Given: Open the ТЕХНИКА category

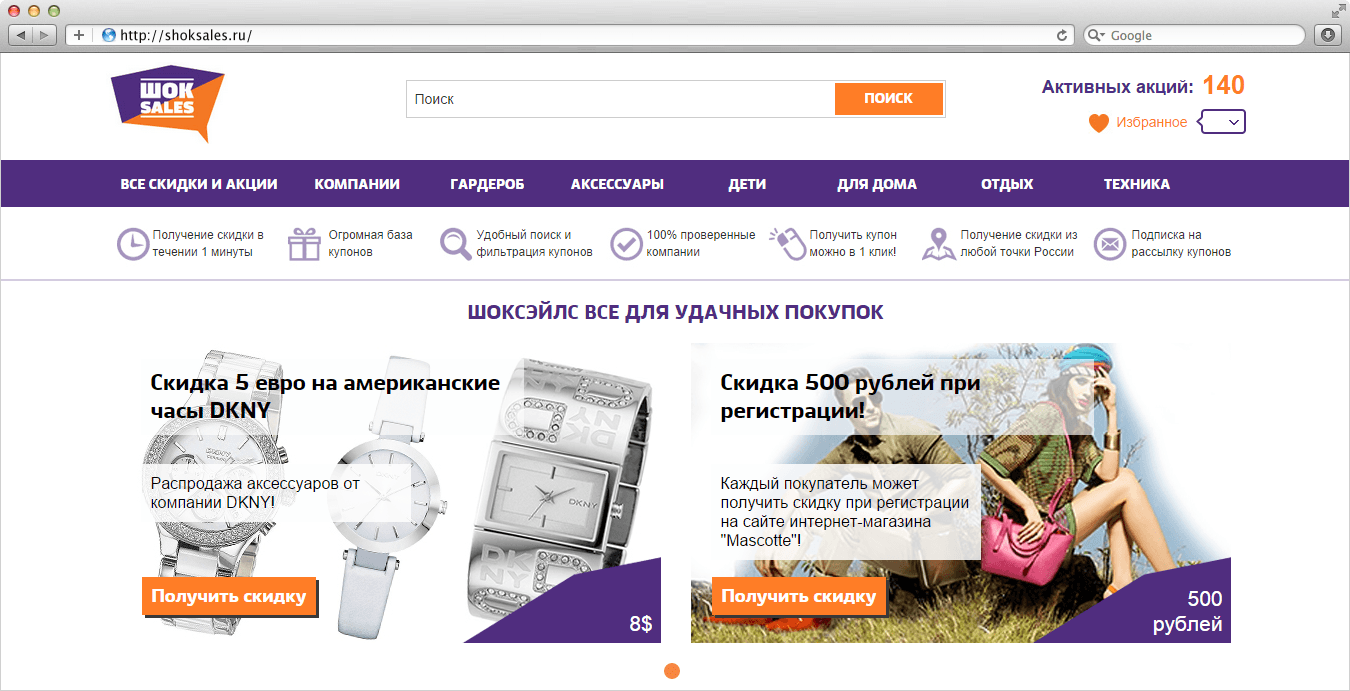Looking at the screenshot, I should tap(1137, 184).
